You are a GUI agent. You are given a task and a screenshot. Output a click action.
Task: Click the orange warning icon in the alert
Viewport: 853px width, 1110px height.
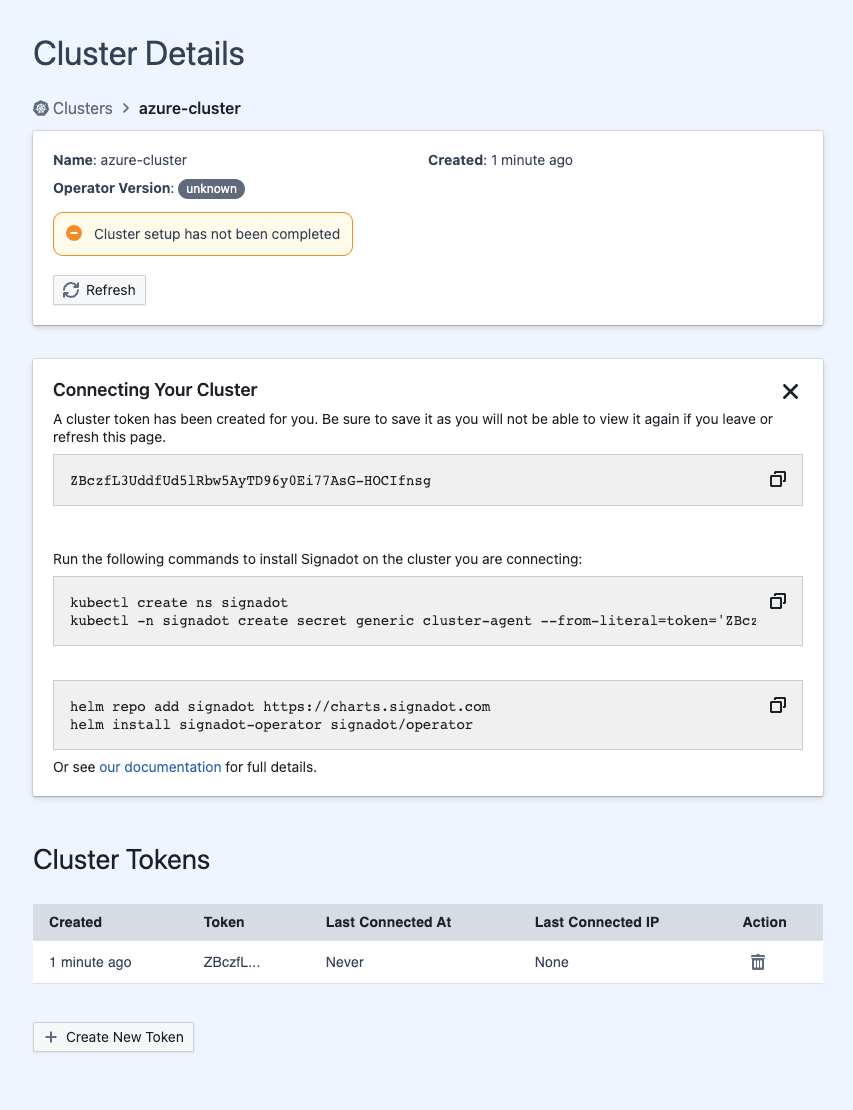tap(74, 233)
